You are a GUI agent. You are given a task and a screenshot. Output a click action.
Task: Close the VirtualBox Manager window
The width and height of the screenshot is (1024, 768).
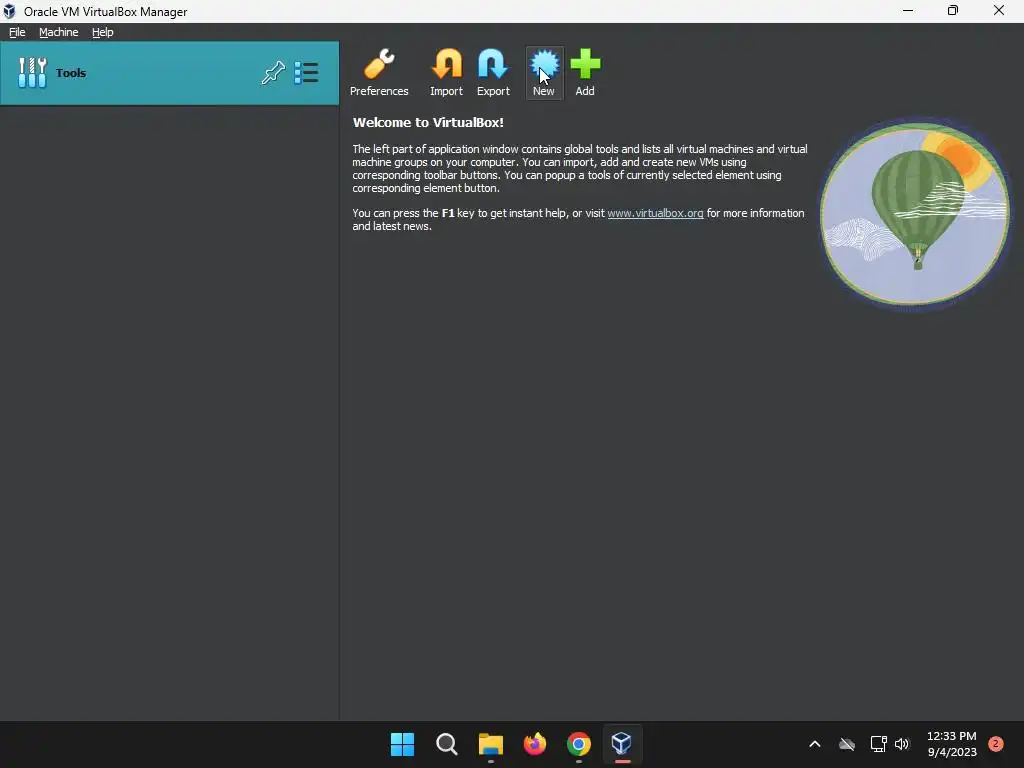click(x=999, y=10)
